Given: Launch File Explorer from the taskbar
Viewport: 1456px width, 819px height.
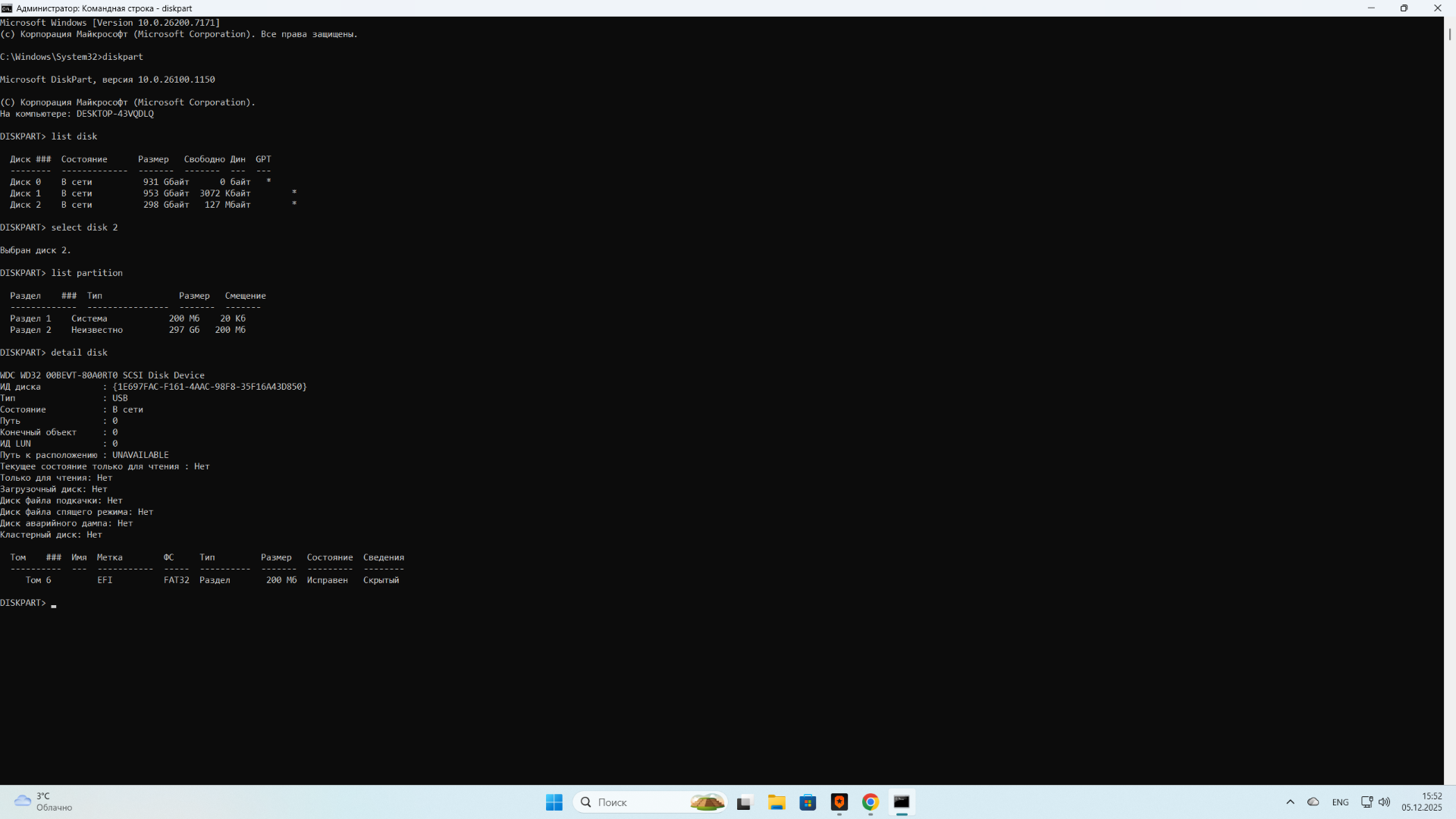Looking at the screenshot, I should (x=776, y=802).
